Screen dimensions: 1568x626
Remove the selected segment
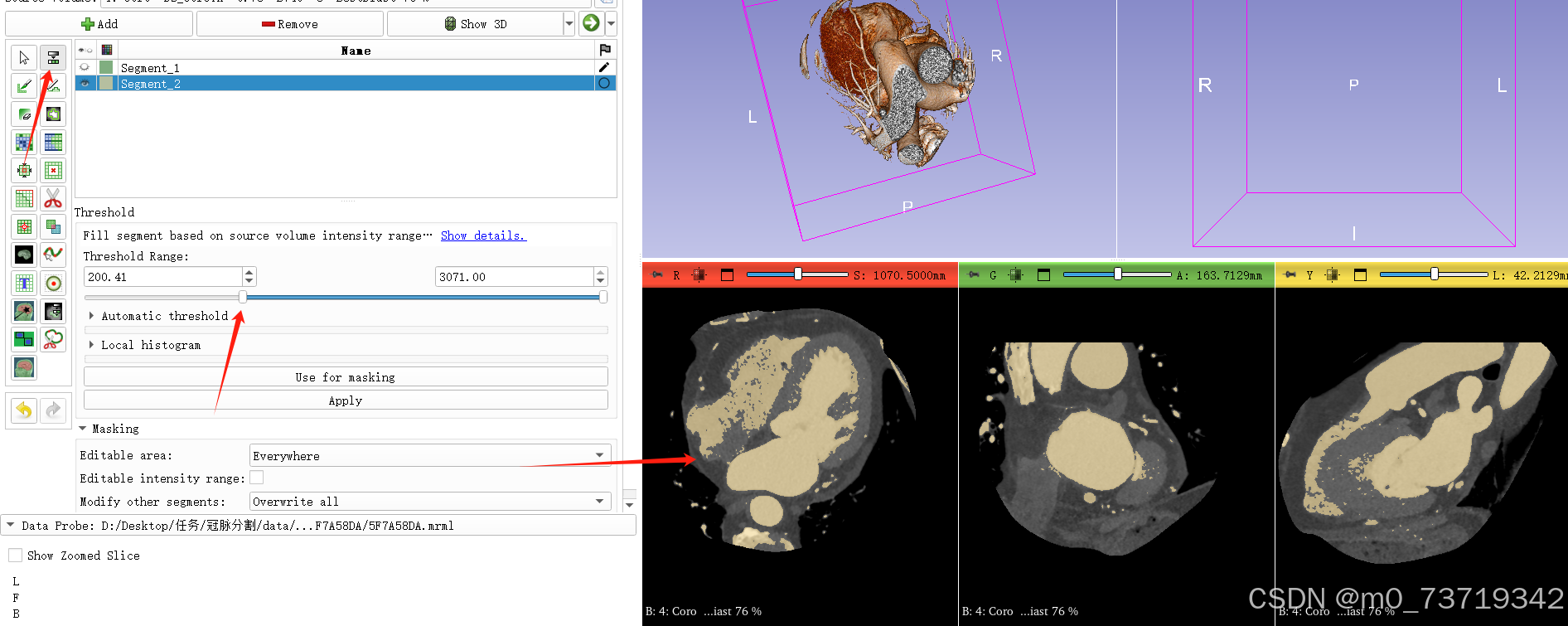click(290, 23)
